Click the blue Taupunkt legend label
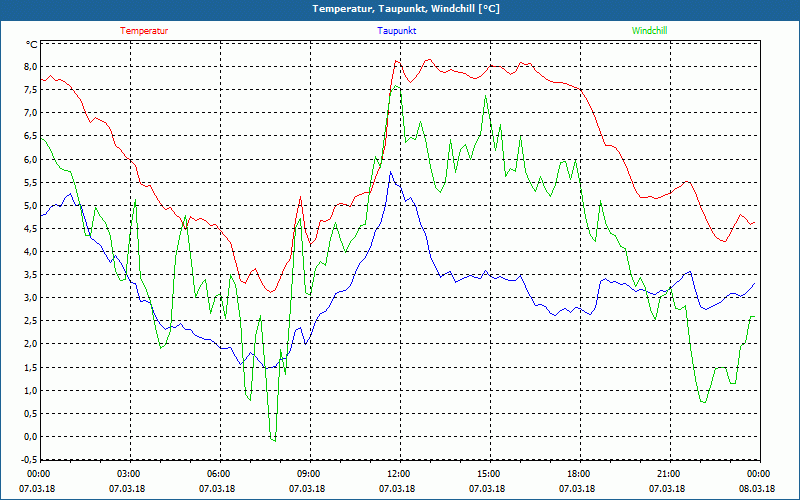This screenshot has width=800, height=500. click(x=396, y=31)
